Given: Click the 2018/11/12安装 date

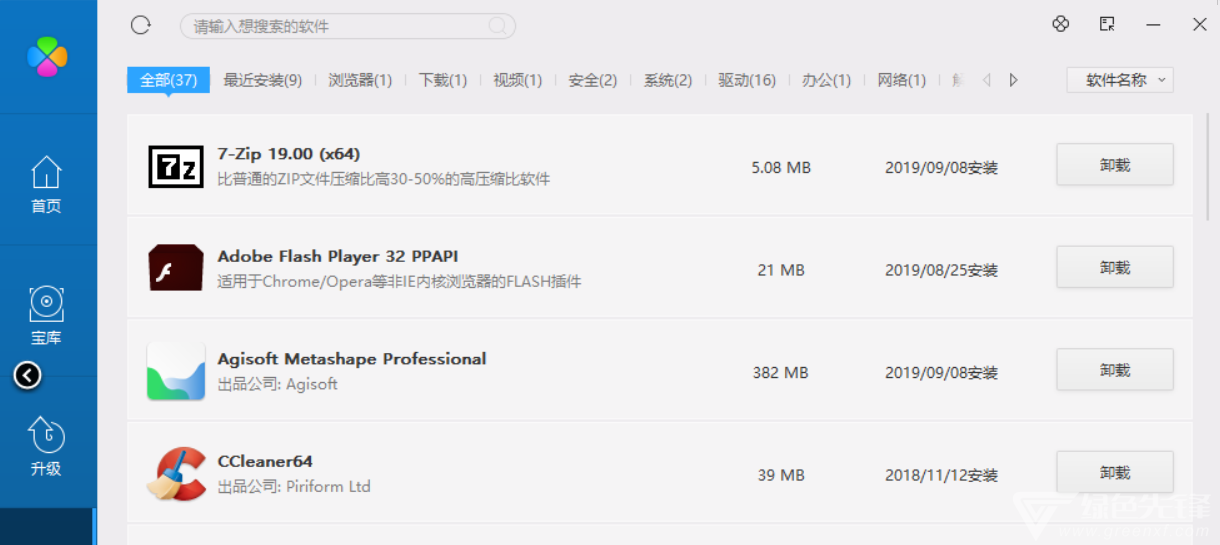Looking at the screenshot, I should (x=941, y=475).
